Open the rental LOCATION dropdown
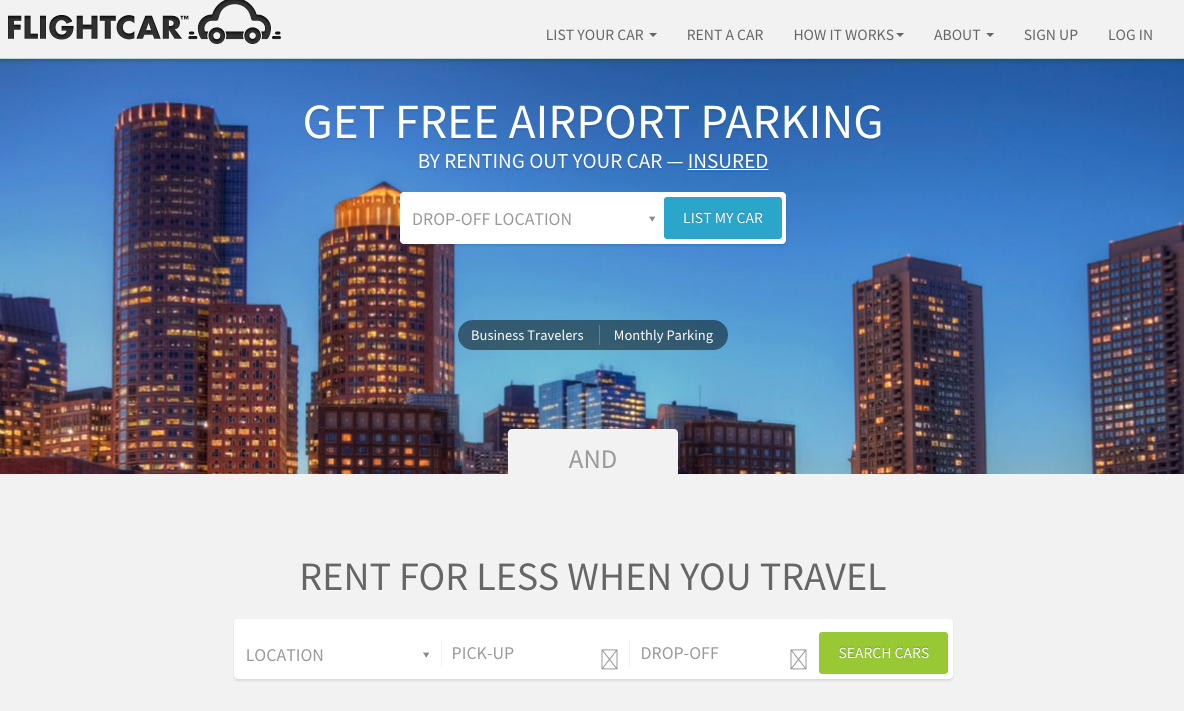The height and width of the screenshot is (711, 1184). 338,654
